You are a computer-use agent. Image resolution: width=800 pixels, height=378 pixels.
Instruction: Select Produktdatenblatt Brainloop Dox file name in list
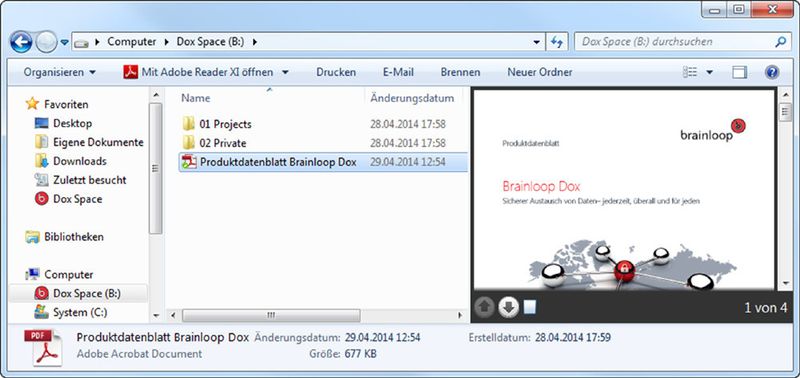tap(278, 162)
